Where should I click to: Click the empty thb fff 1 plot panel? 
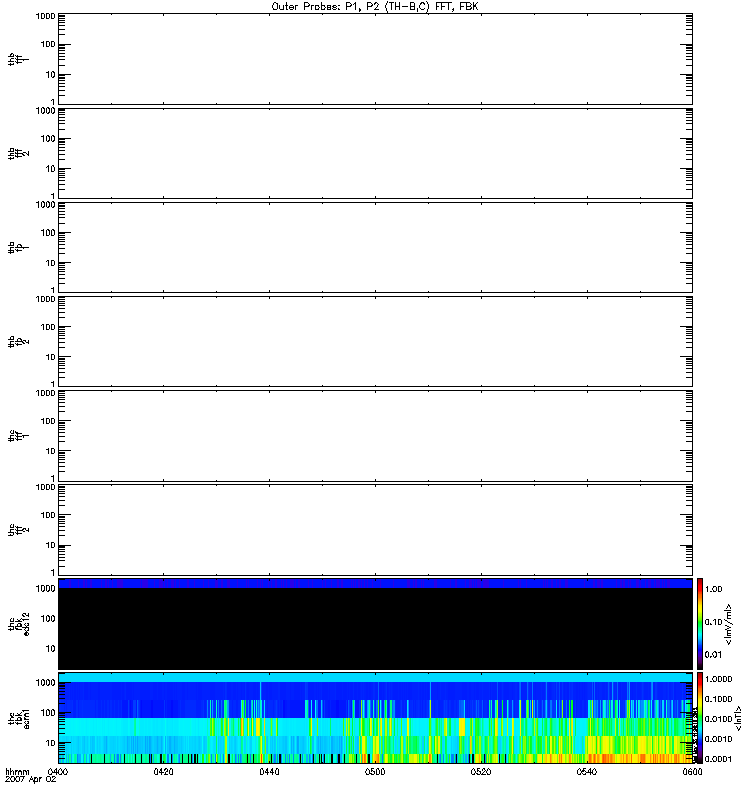pyautogui.click(x=375, y=59)
